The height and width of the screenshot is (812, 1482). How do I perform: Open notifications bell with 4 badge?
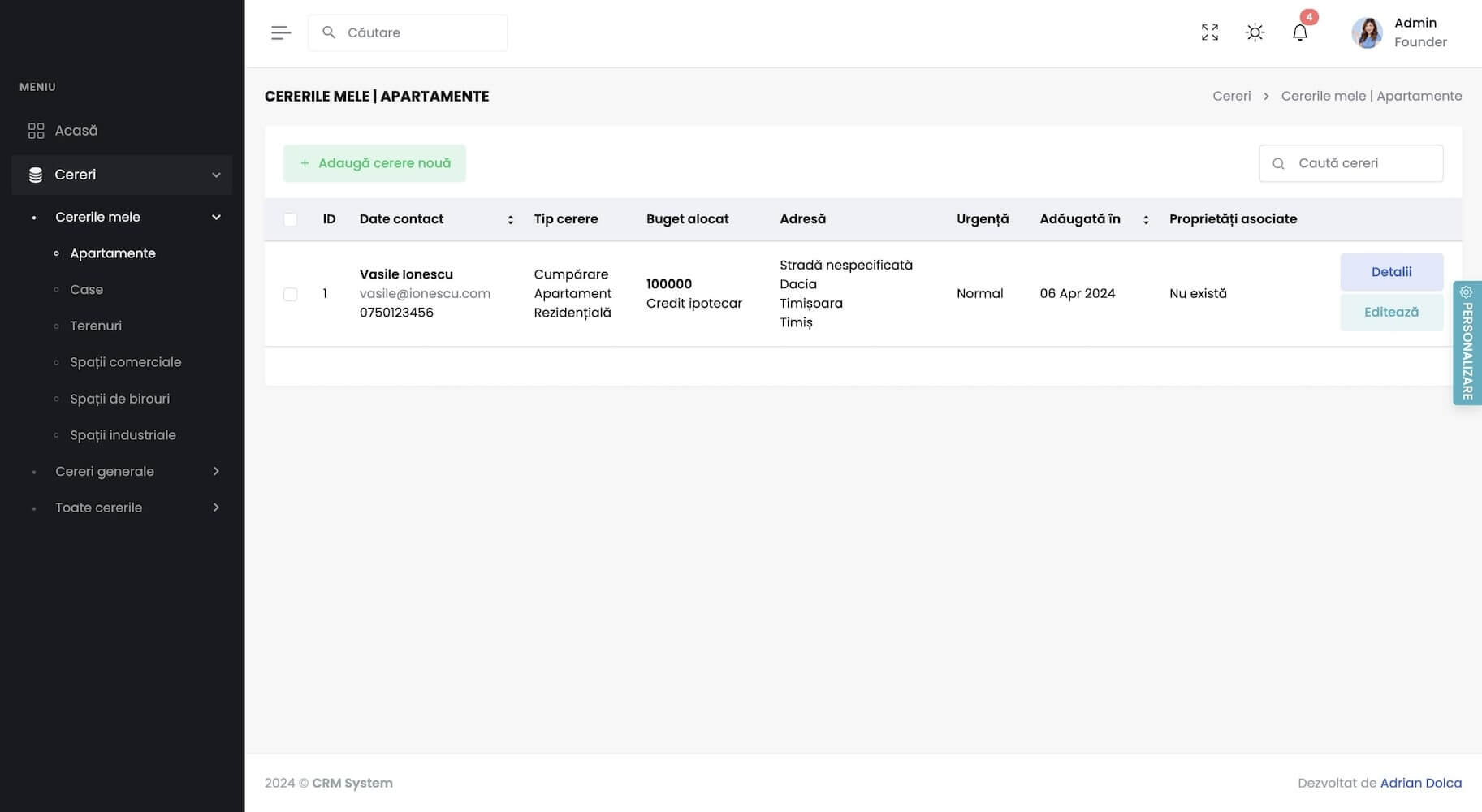[1299, 32]
